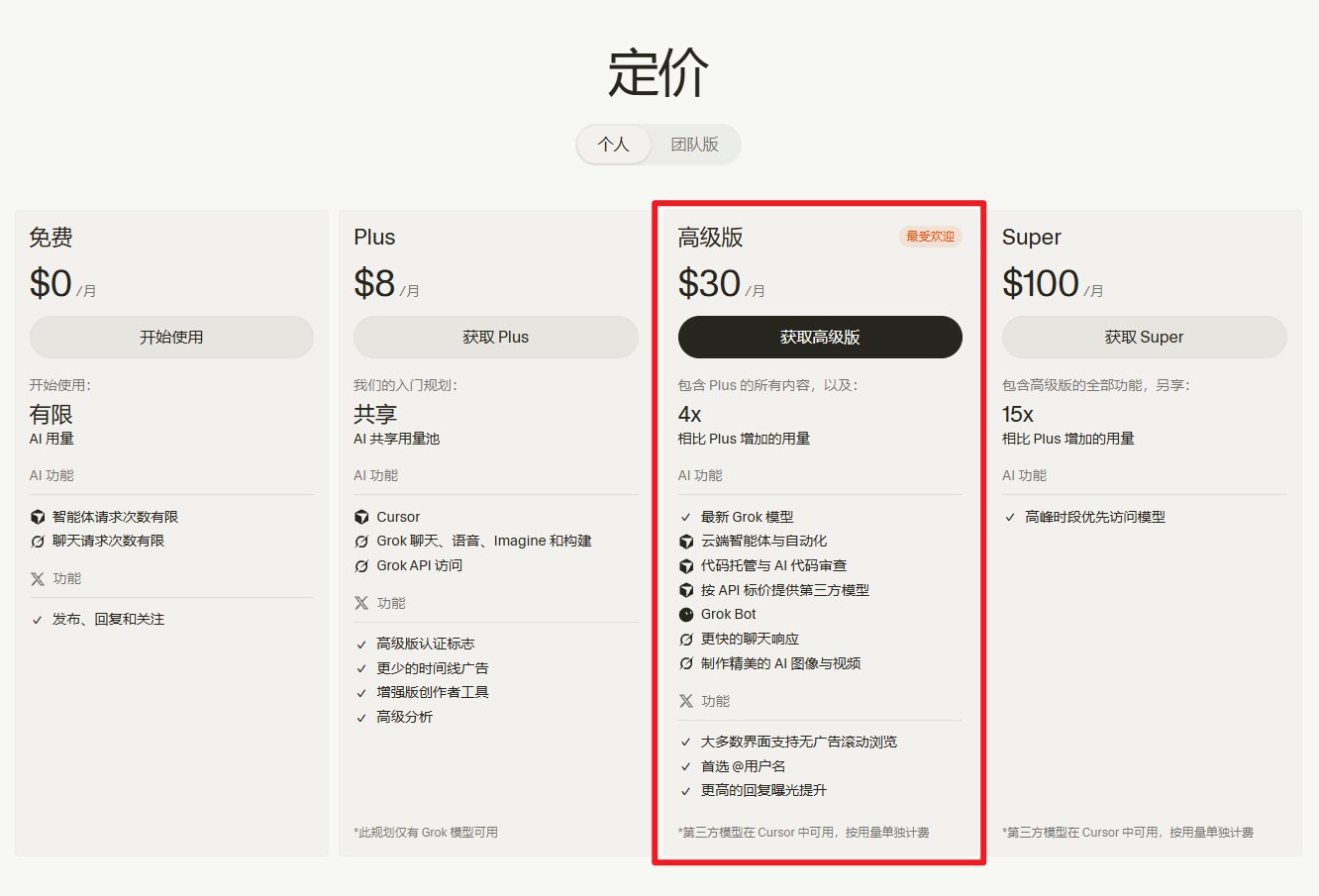Viewport: 1319px width, 896px height.
Task: Click the 4x usage multiplier text
Action: [690, 415]
